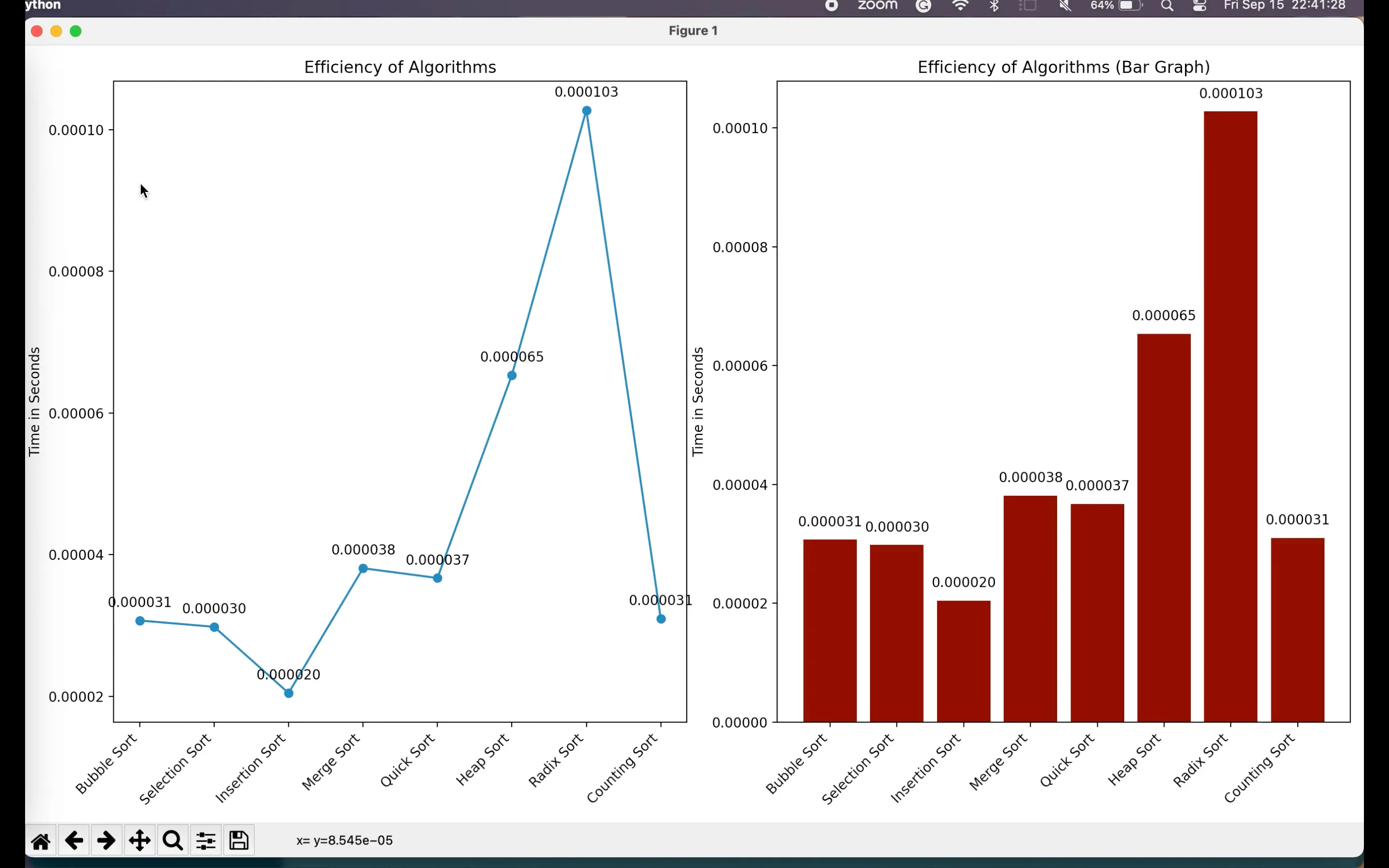Click the Home reset view icon

click(x=41, y=841)
